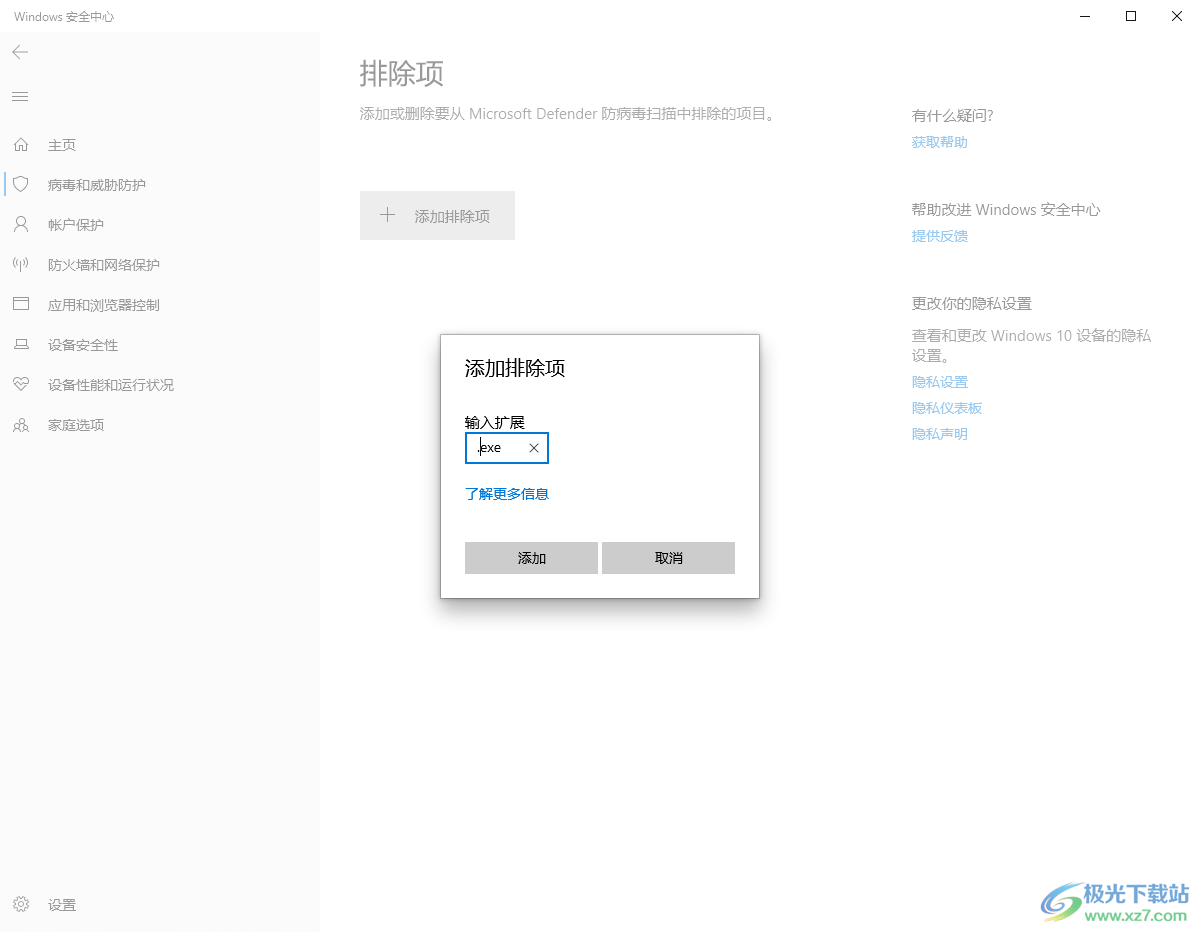Click the person icon for 帐户保护

pos(20,225)
